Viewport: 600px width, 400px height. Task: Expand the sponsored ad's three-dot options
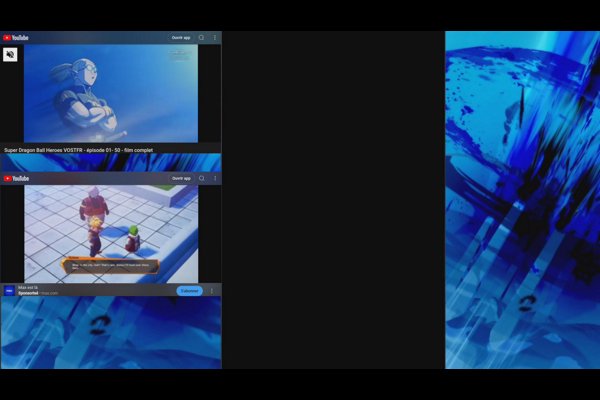(211, 291)
